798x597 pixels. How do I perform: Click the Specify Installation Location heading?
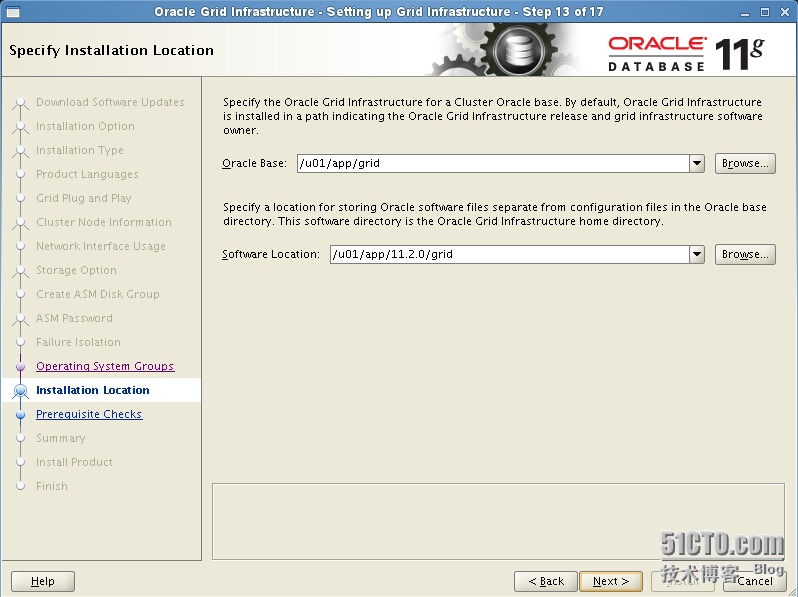tap(111, 50)
